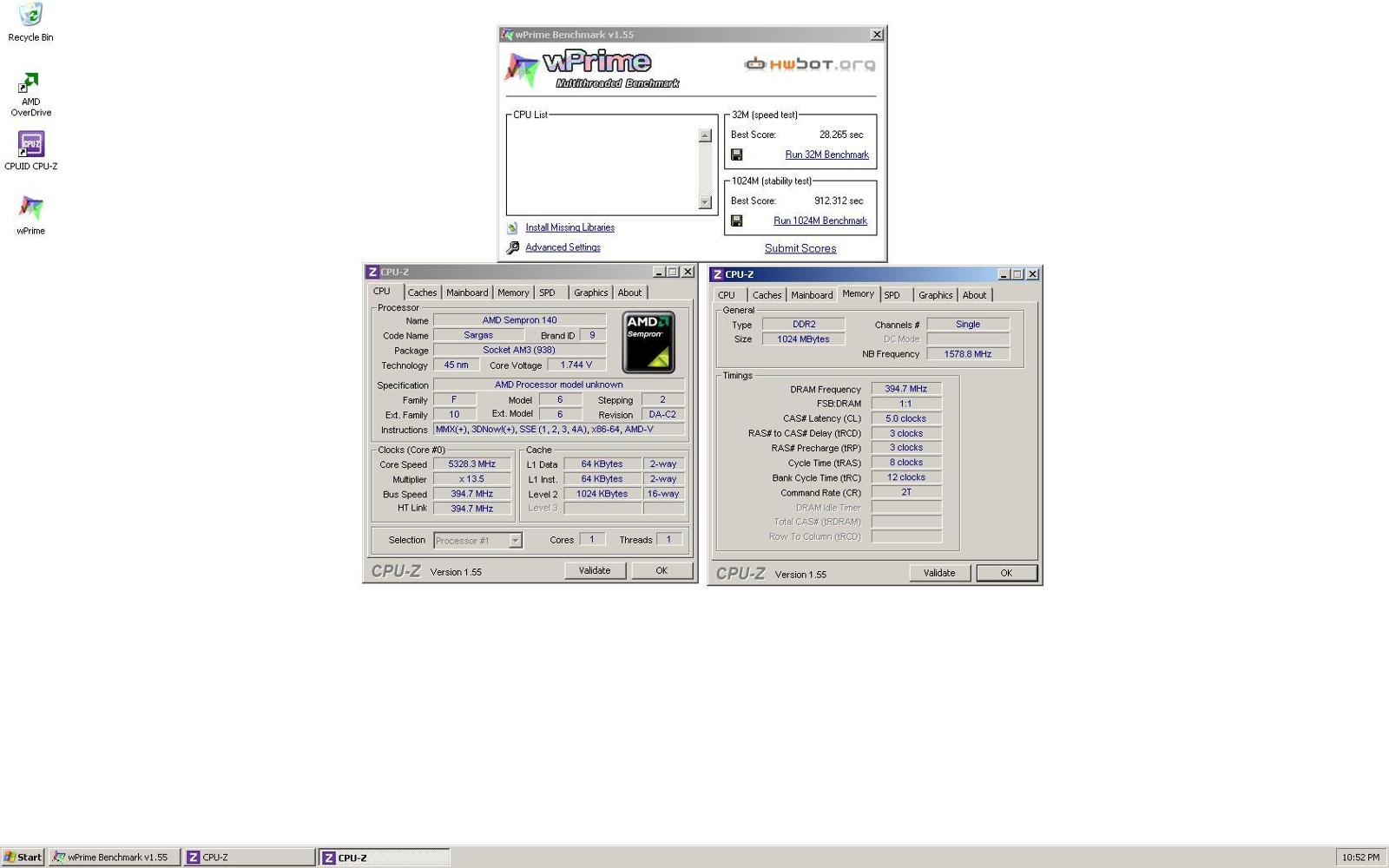
Task: Switch to Caches tab in right CPU-Z window
Action: click(767, 295)
